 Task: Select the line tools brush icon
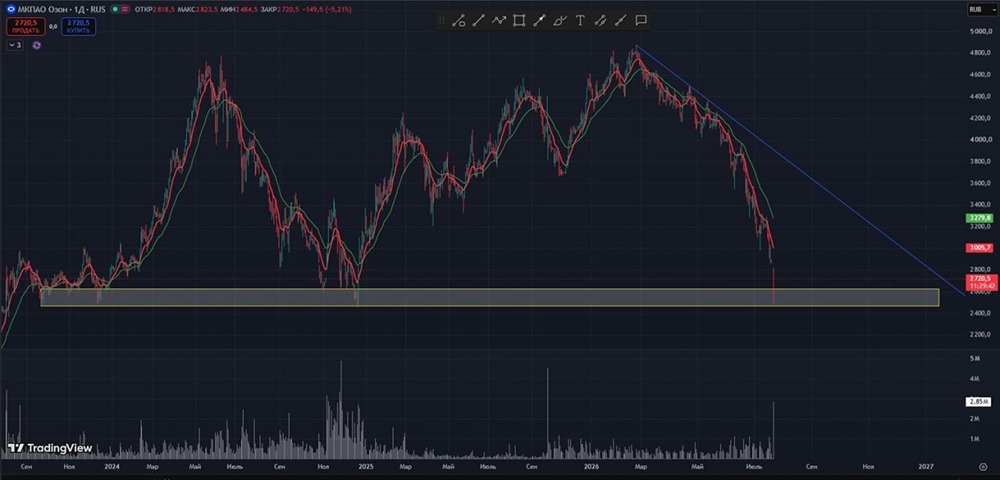click(x=458, y=21)
